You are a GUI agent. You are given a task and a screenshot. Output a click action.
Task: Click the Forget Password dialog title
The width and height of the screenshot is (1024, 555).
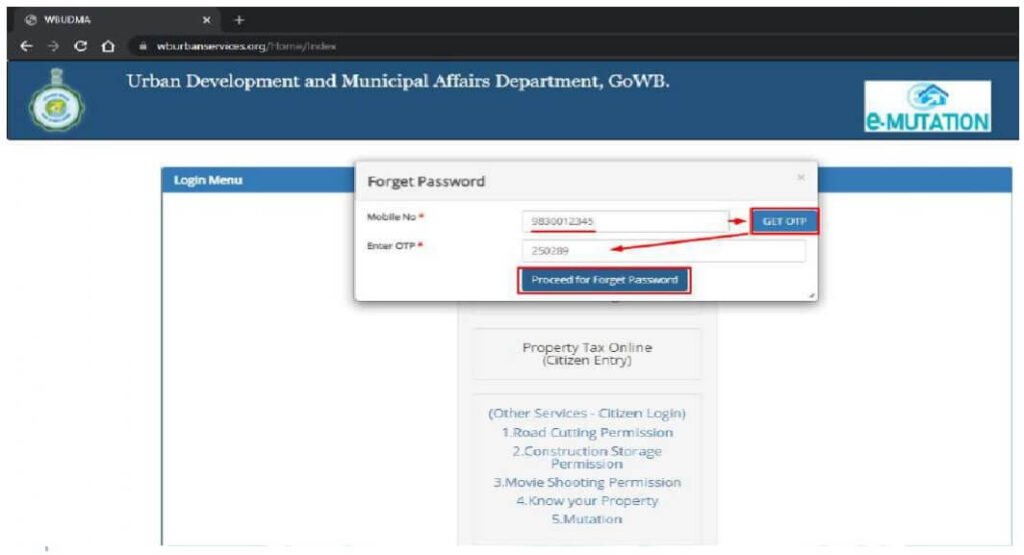(426, 182)
